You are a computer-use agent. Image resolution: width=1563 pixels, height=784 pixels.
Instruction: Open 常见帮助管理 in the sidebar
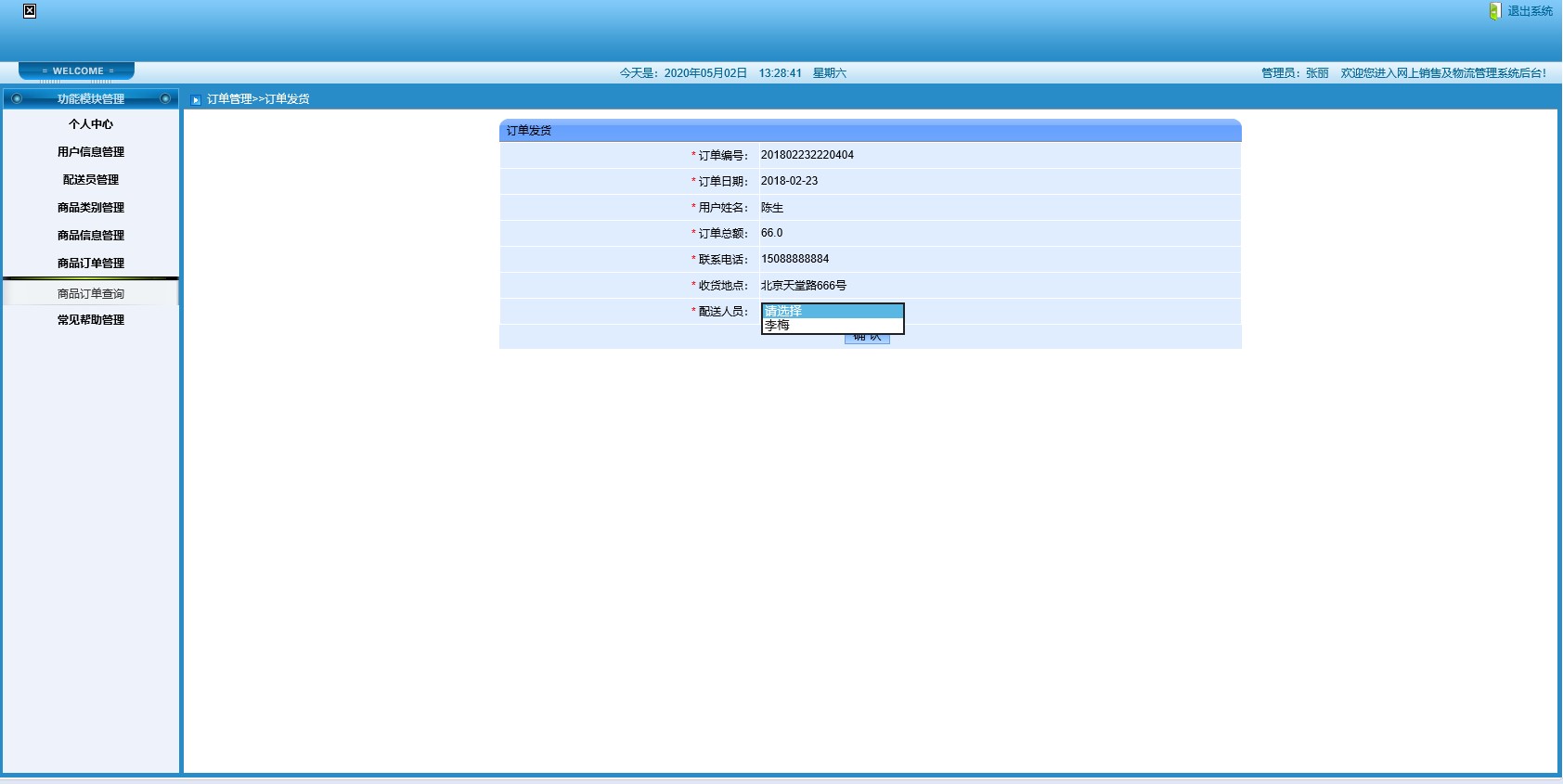pos(91,320)
